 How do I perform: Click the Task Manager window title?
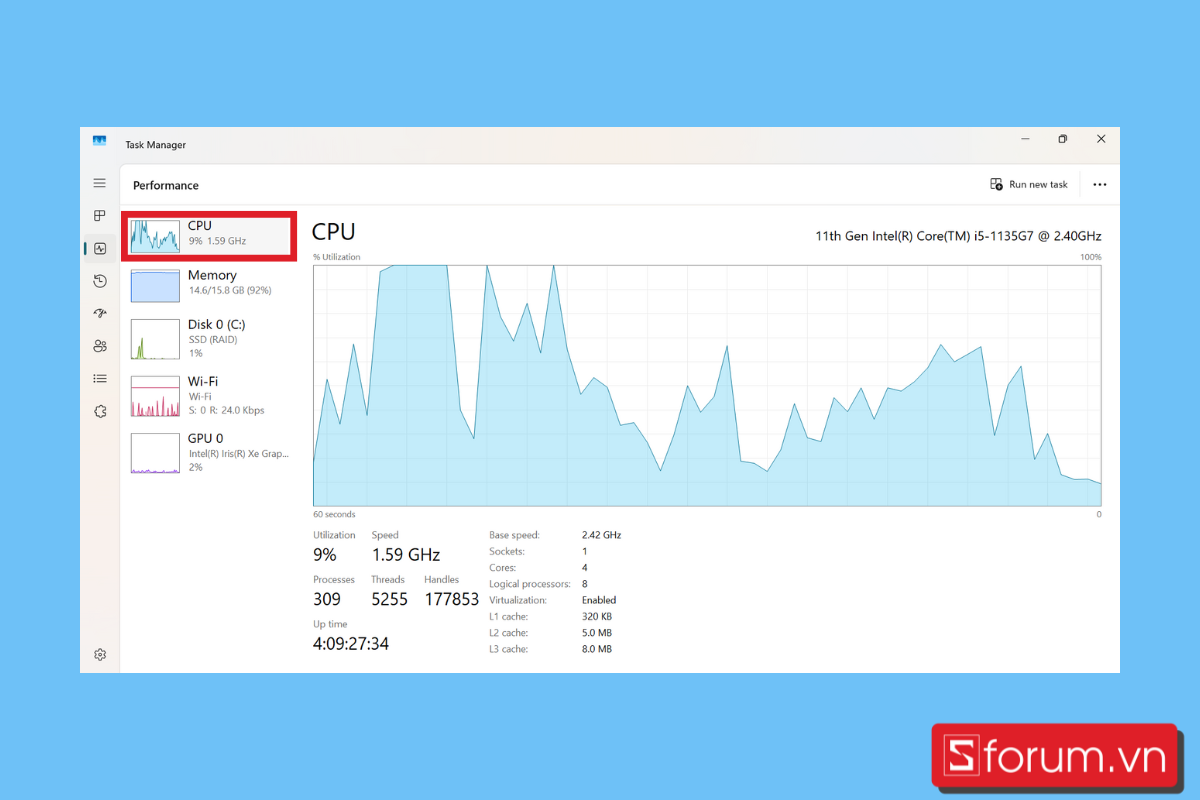(155, 145)
